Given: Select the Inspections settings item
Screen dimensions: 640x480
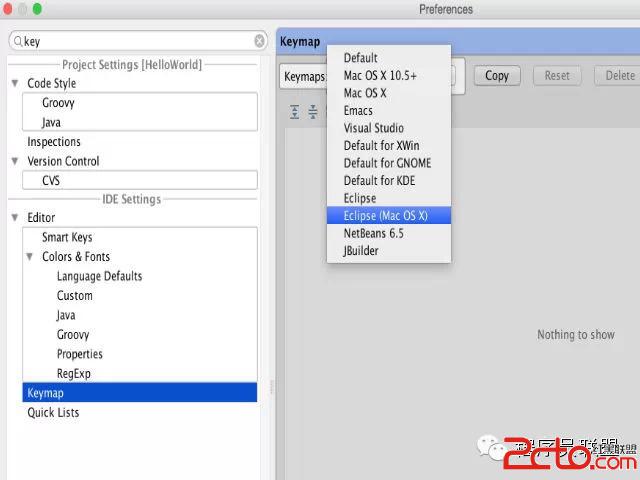Looking at the screenshot, I should (x=54, y=142).
